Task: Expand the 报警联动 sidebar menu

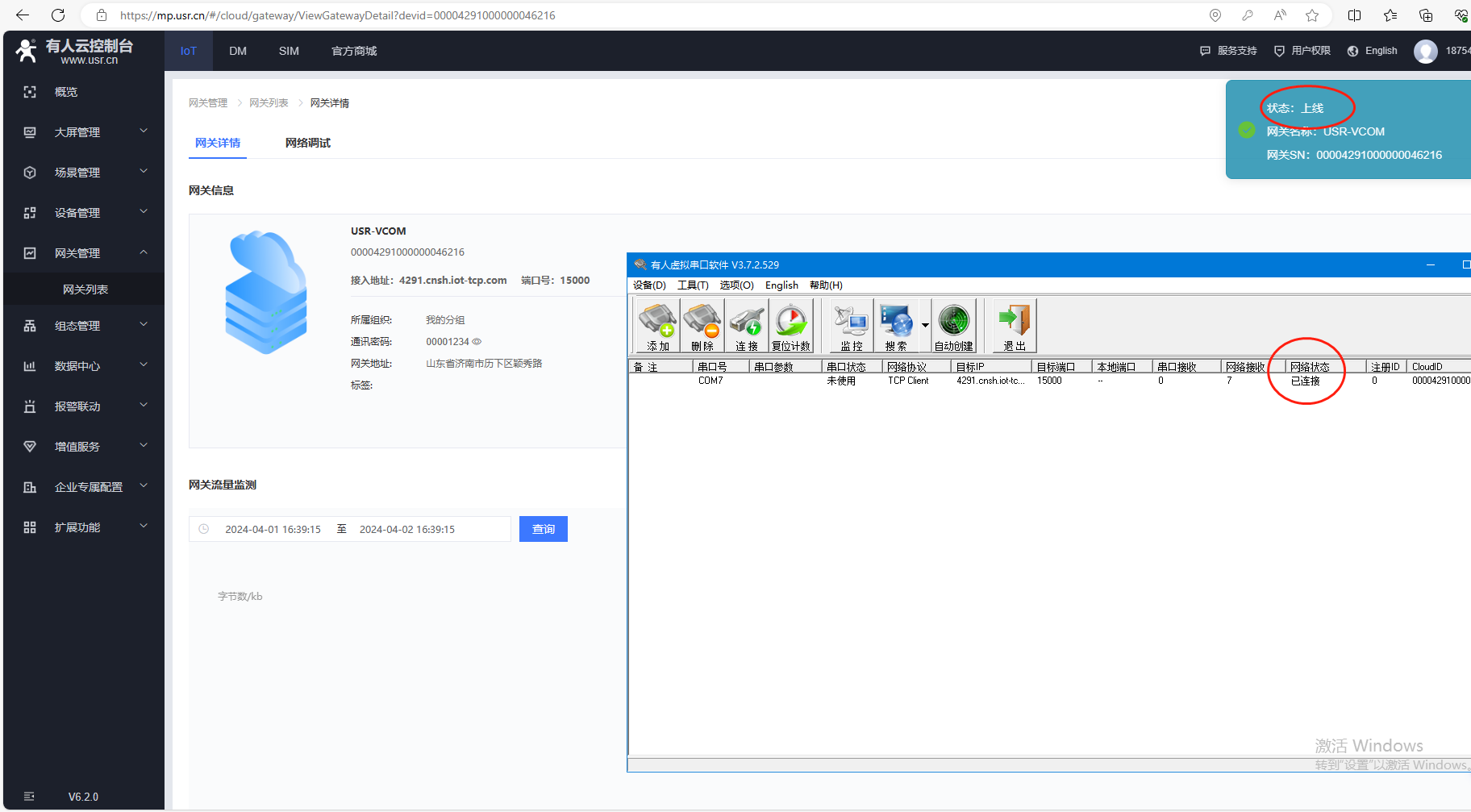Action: [84, 406]
